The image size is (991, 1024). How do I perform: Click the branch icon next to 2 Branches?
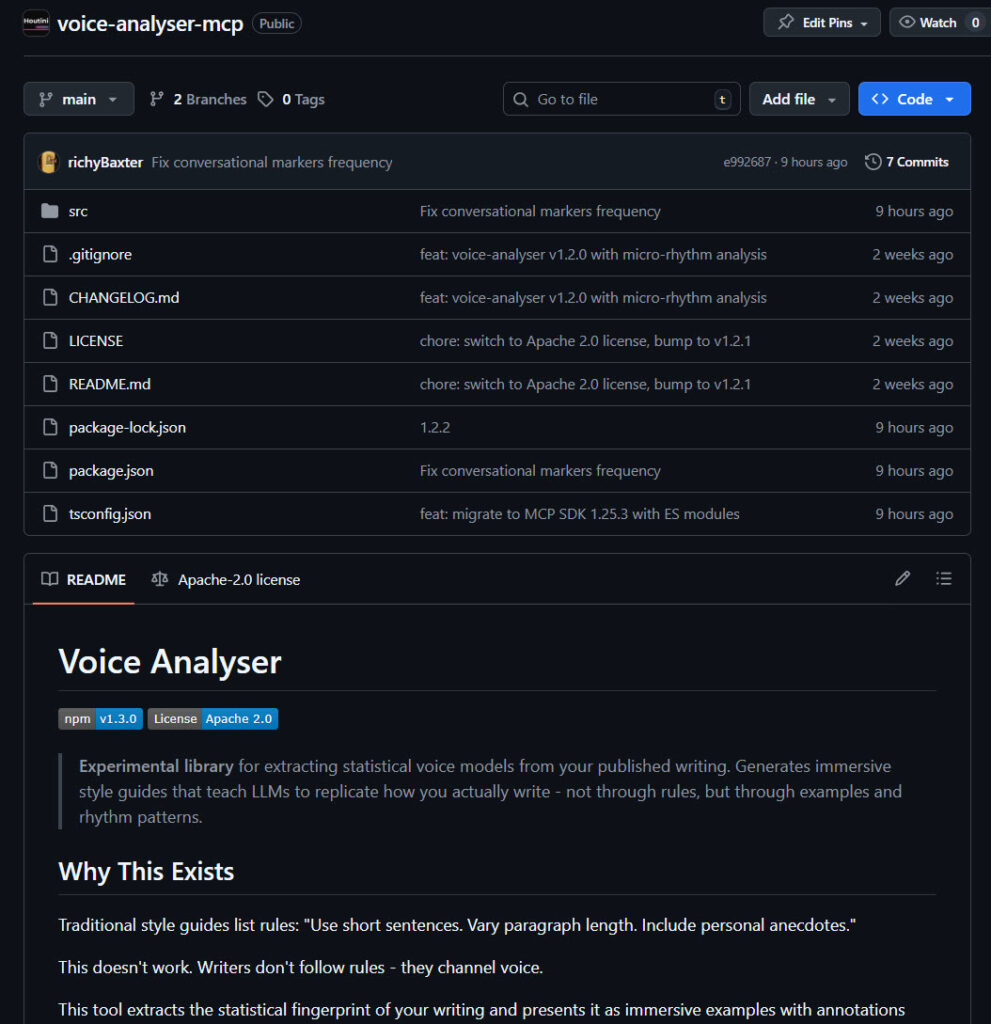click(157, 99)
